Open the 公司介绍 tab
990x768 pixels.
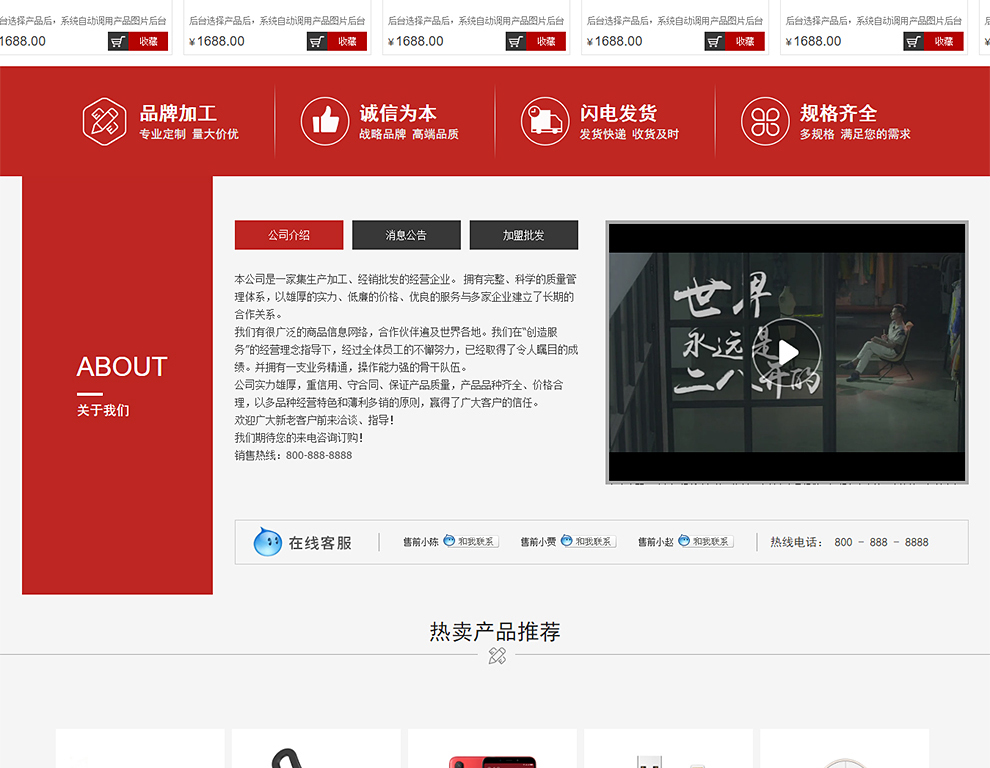click(289, 235)
